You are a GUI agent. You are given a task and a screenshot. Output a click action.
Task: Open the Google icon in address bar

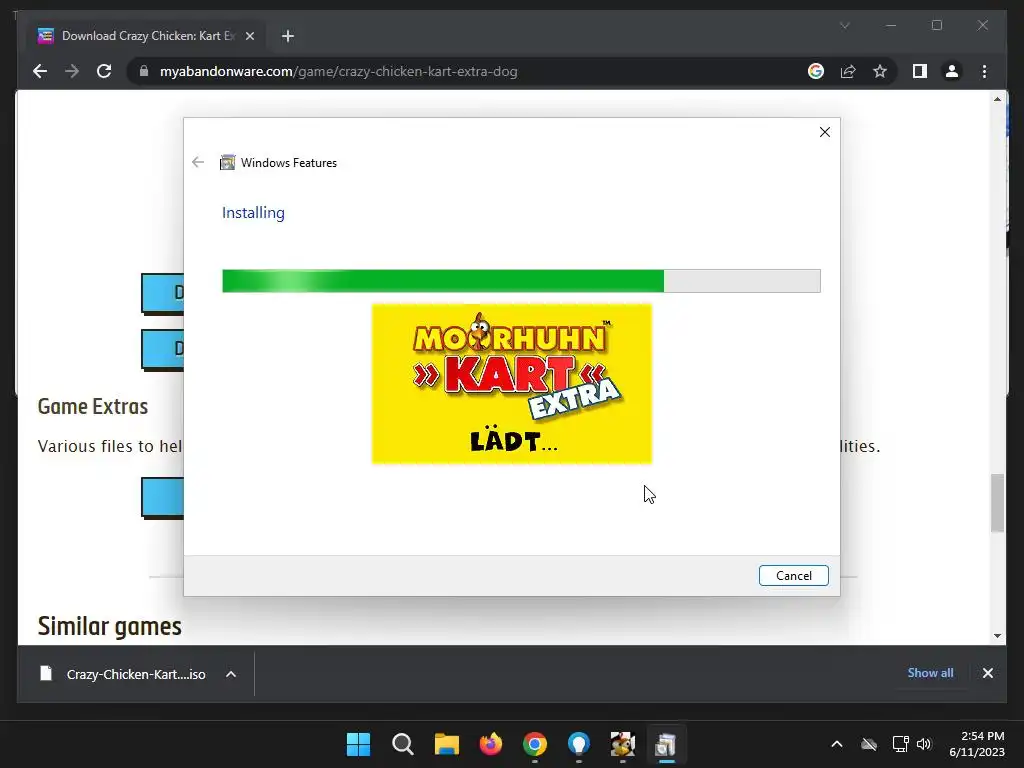pyautogui.click(x=816, y=71)
